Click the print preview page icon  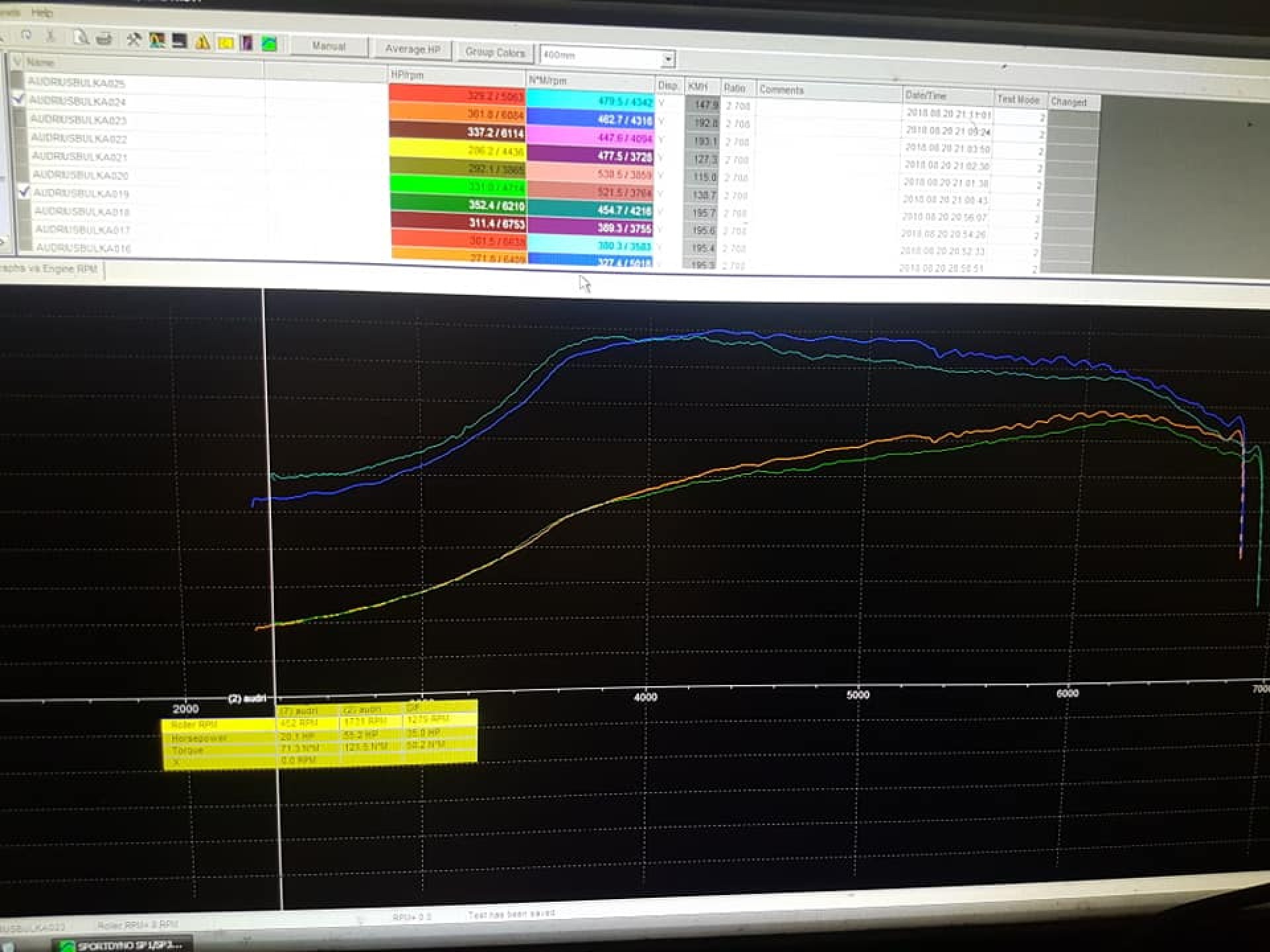tap(81, 38)
